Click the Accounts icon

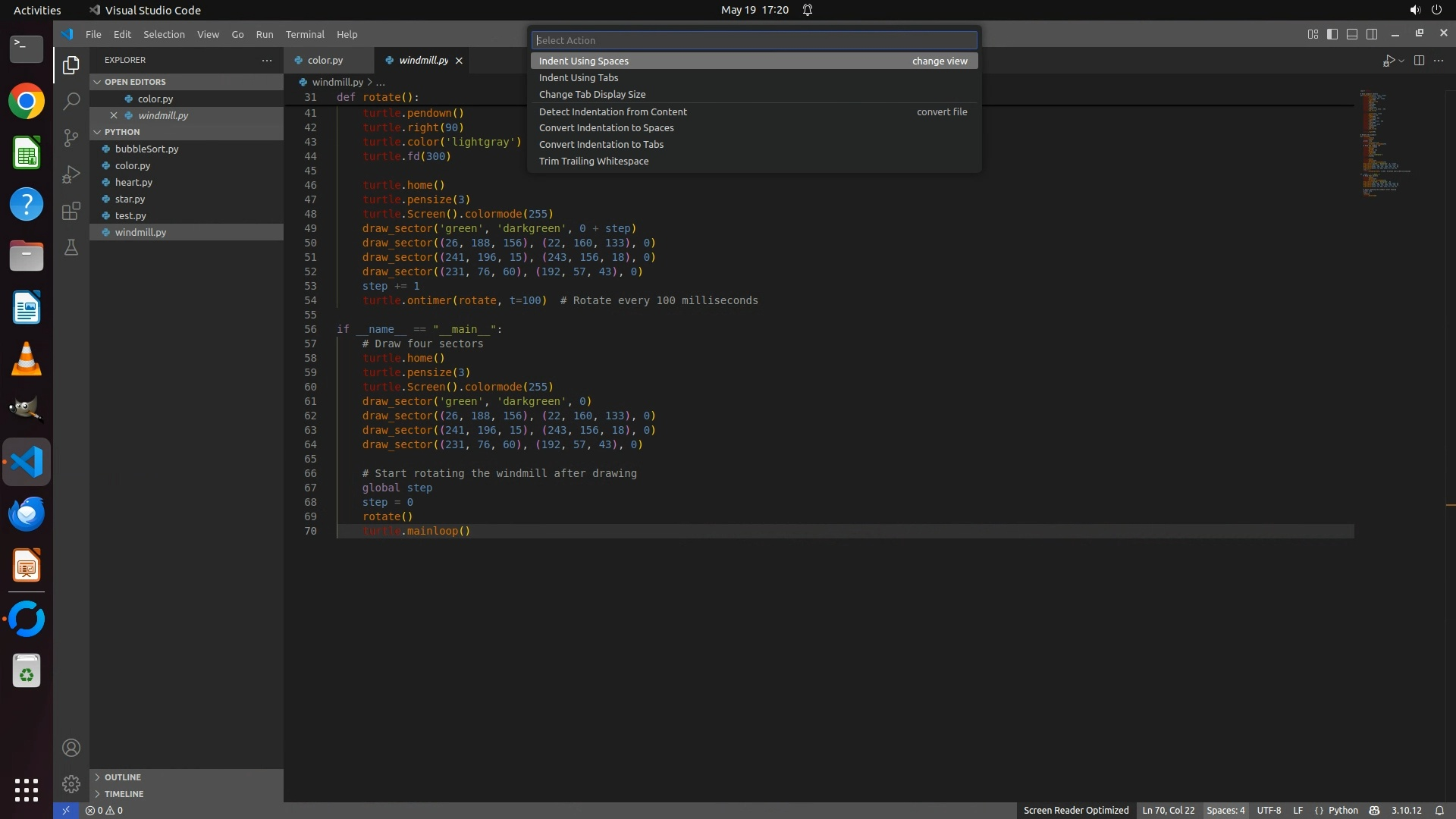click(x=71, y=748)
